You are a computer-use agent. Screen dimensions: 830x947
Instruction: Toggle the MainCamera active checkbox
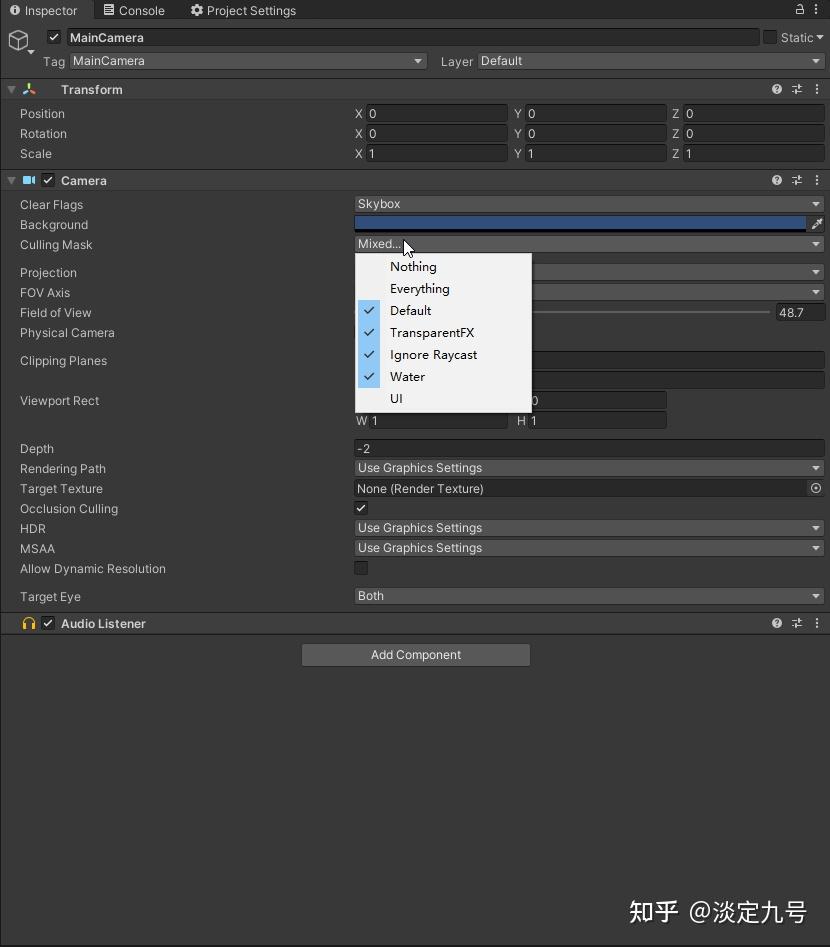point(54,37)
